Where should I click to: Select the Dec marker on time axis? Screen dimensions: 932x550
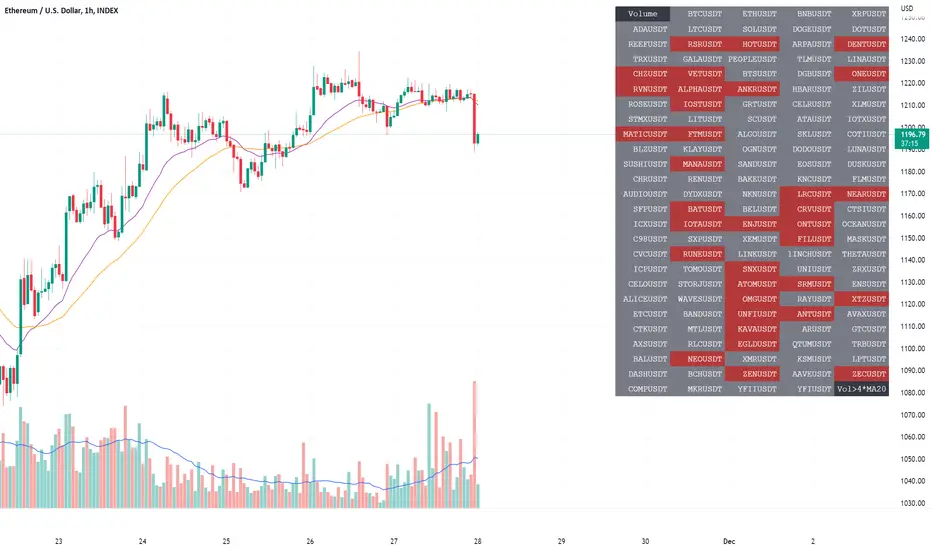pos(729,541)
